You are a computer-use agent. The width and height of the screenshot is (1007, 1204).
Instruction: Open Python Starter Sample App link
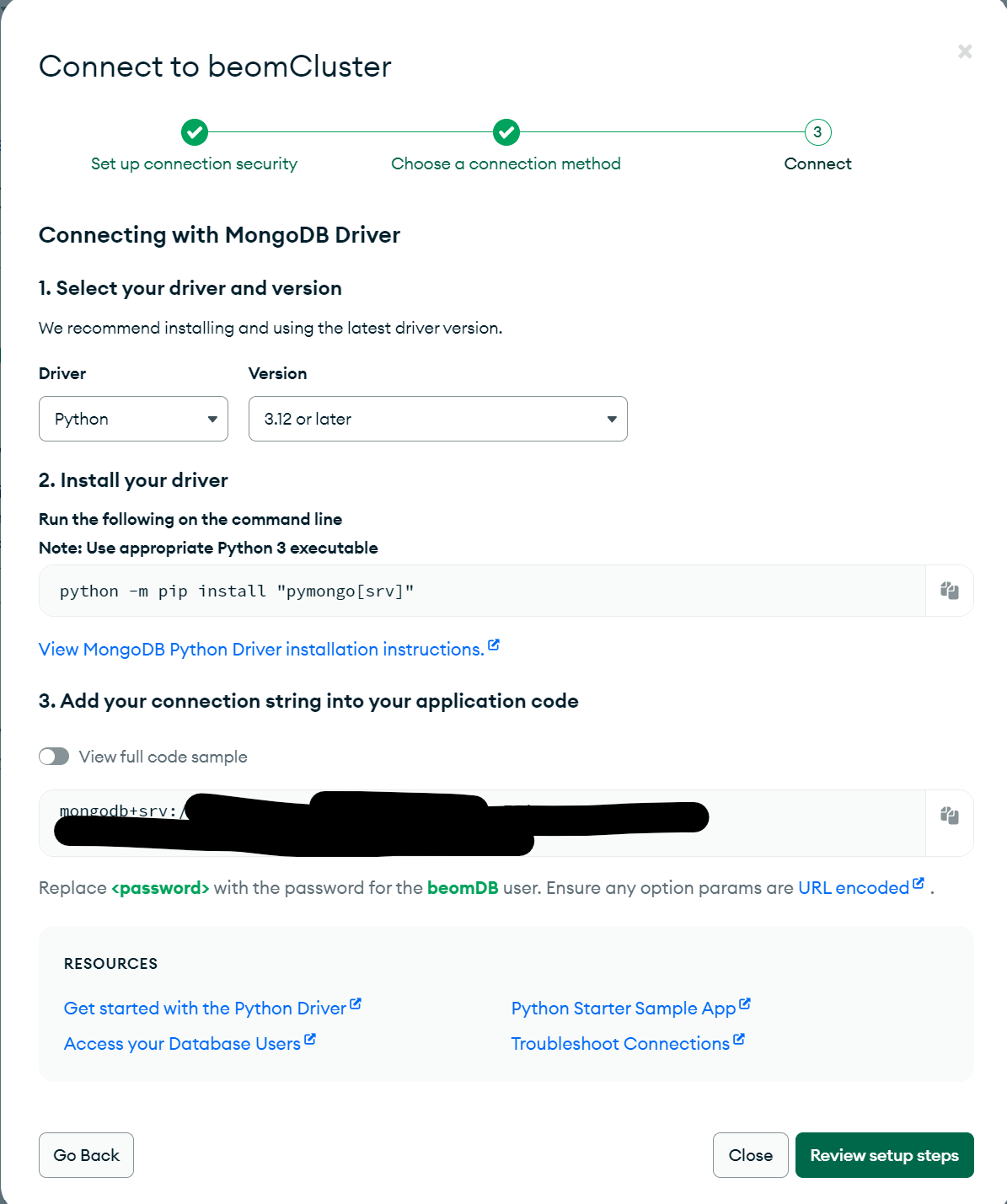[x=624, y=1009]
